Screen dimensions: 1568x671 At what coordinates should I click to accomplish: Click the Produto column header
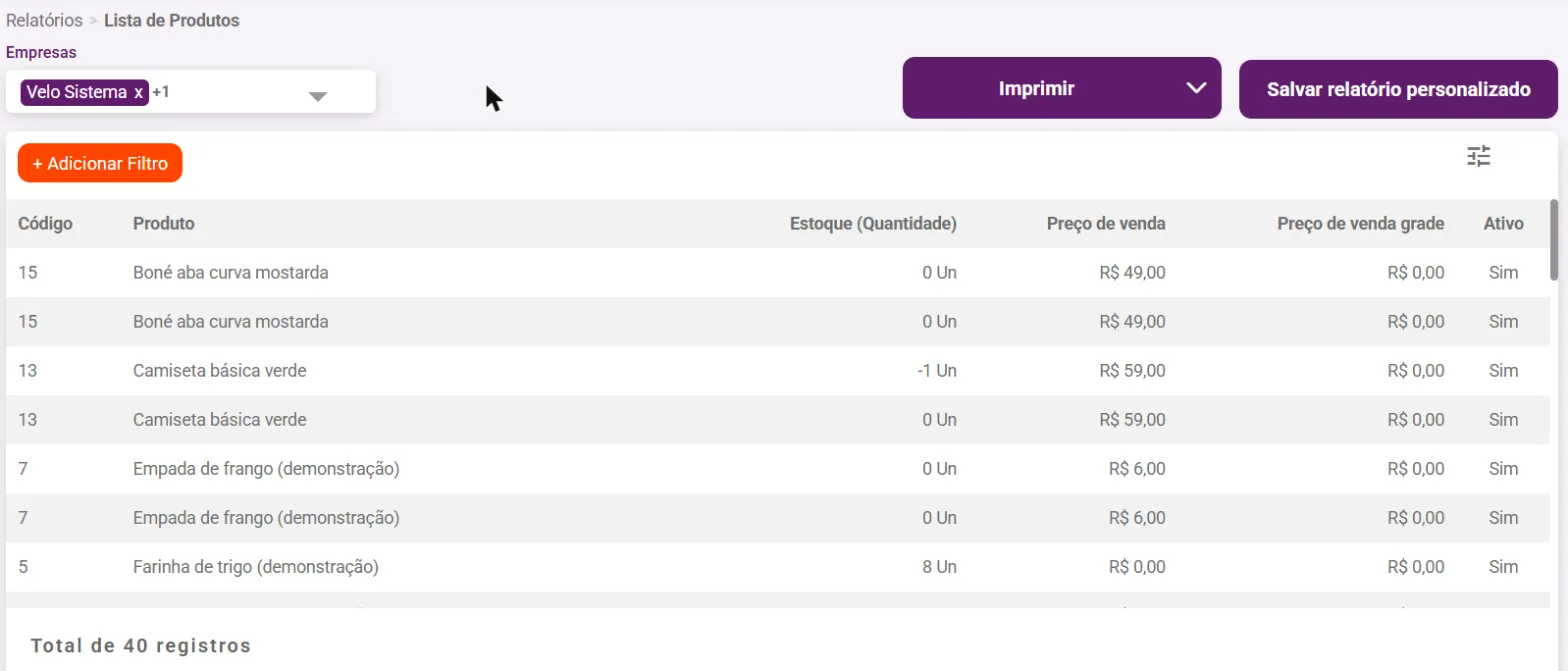point(164,224)
